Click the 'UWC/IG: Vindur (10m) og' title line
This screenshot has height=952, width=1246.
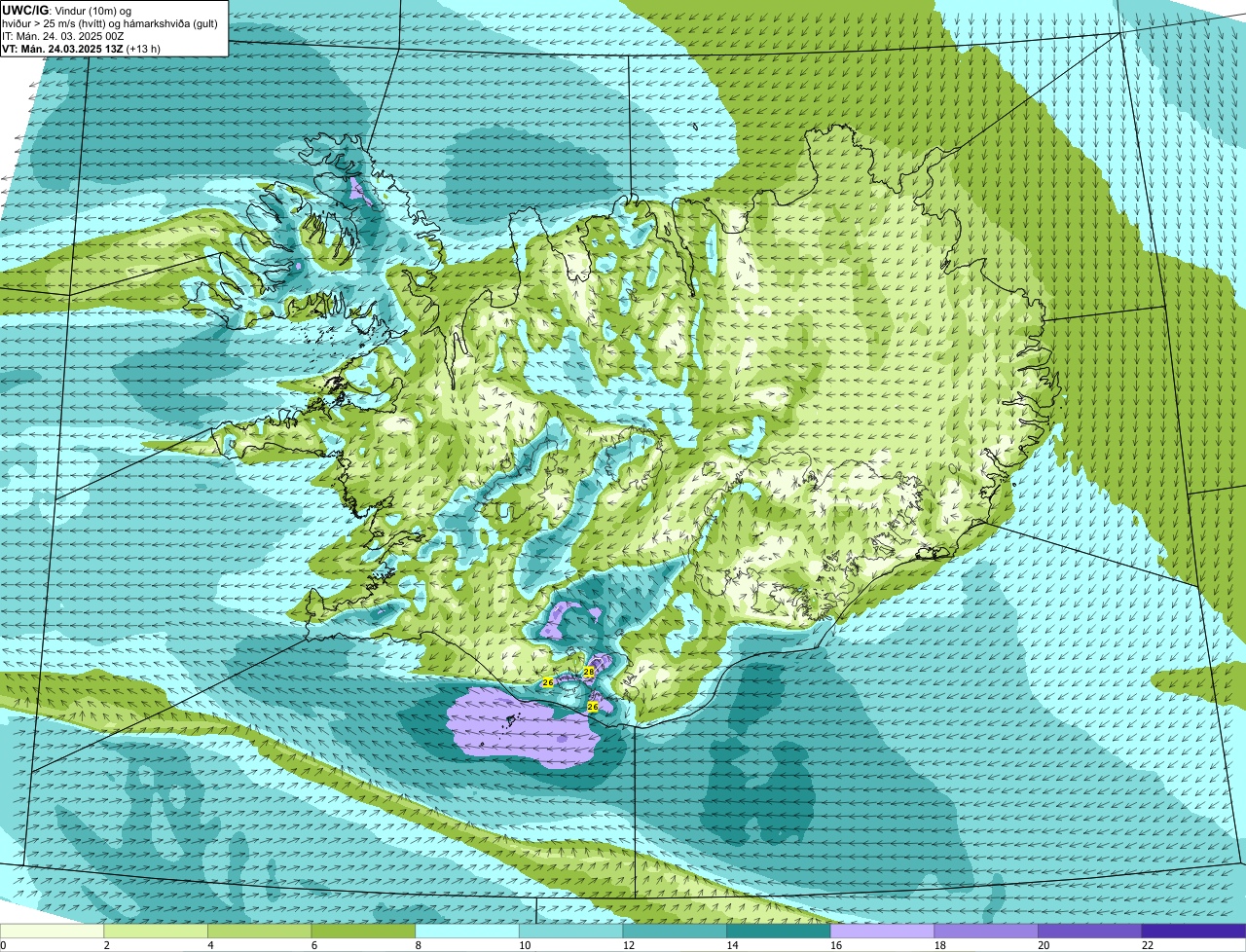click(x=66, y=10)
